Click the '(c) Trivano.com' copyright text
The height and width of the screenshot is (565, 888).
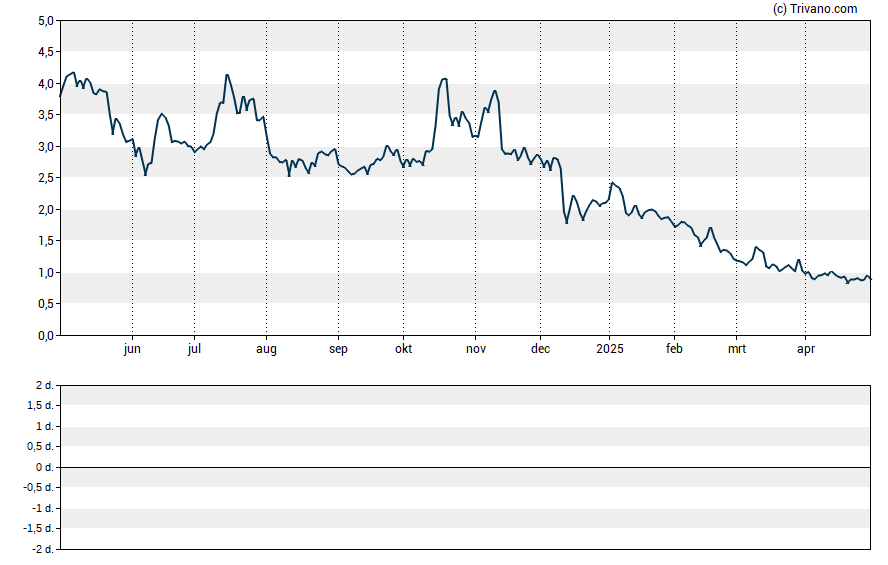click(815, 8)
